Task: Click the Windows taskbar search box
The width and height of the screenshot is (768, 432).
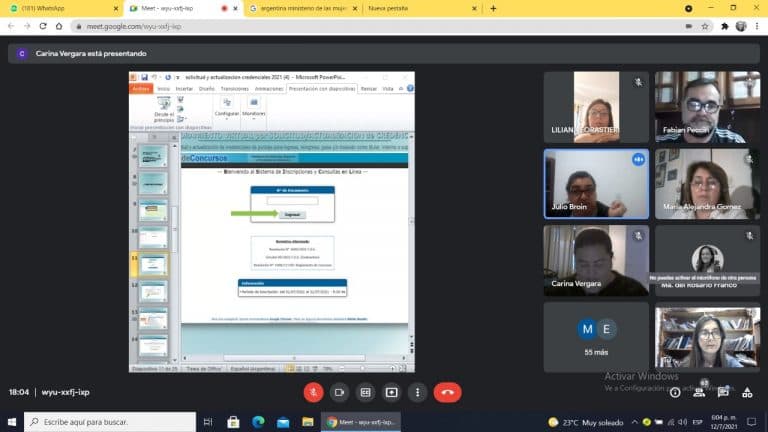Action: click(x=110, y=422)
